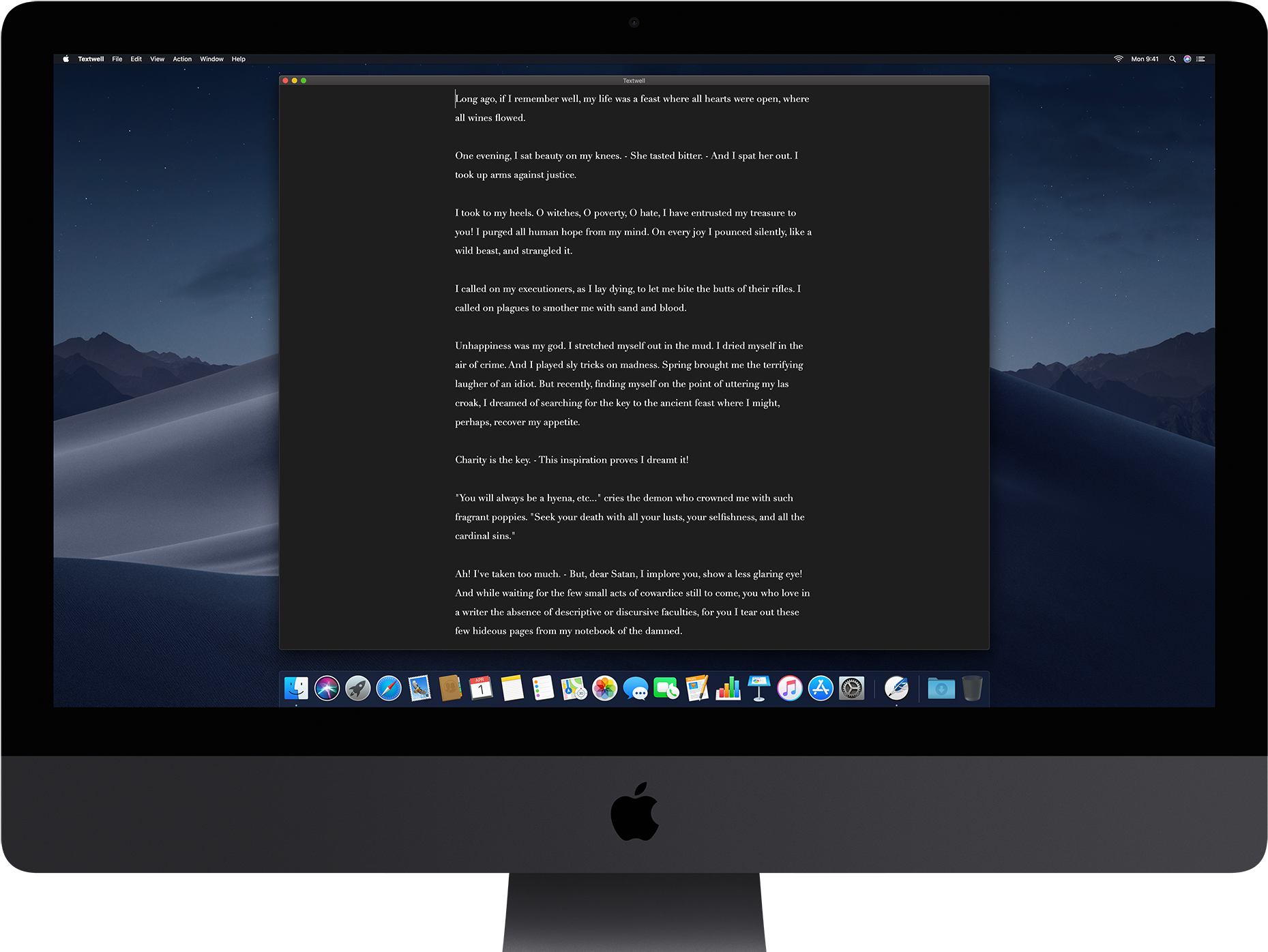Open Mail stamp icon in dock
The height and width of the screenshot is (952, 1268).
(x=419, y=688)
